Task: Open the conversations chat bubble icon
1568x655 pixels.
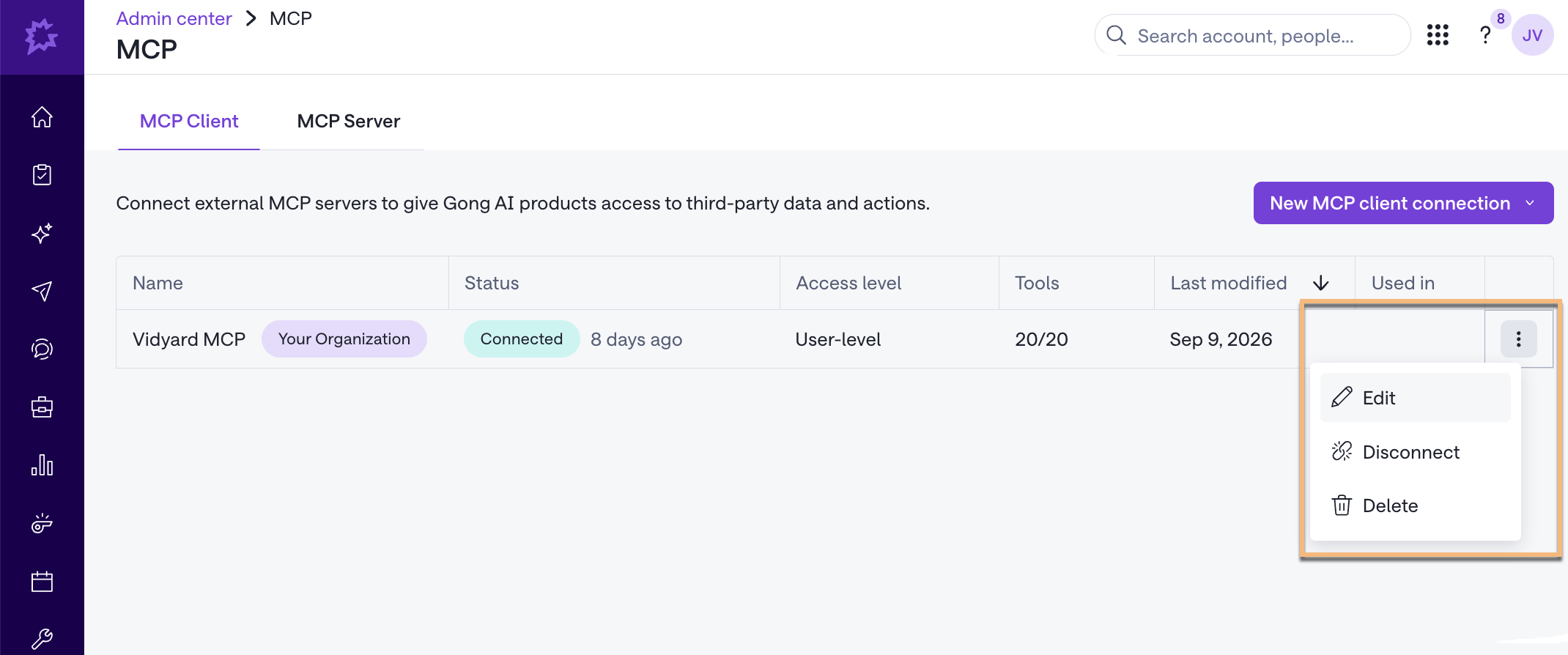Action: coord(42,349)
